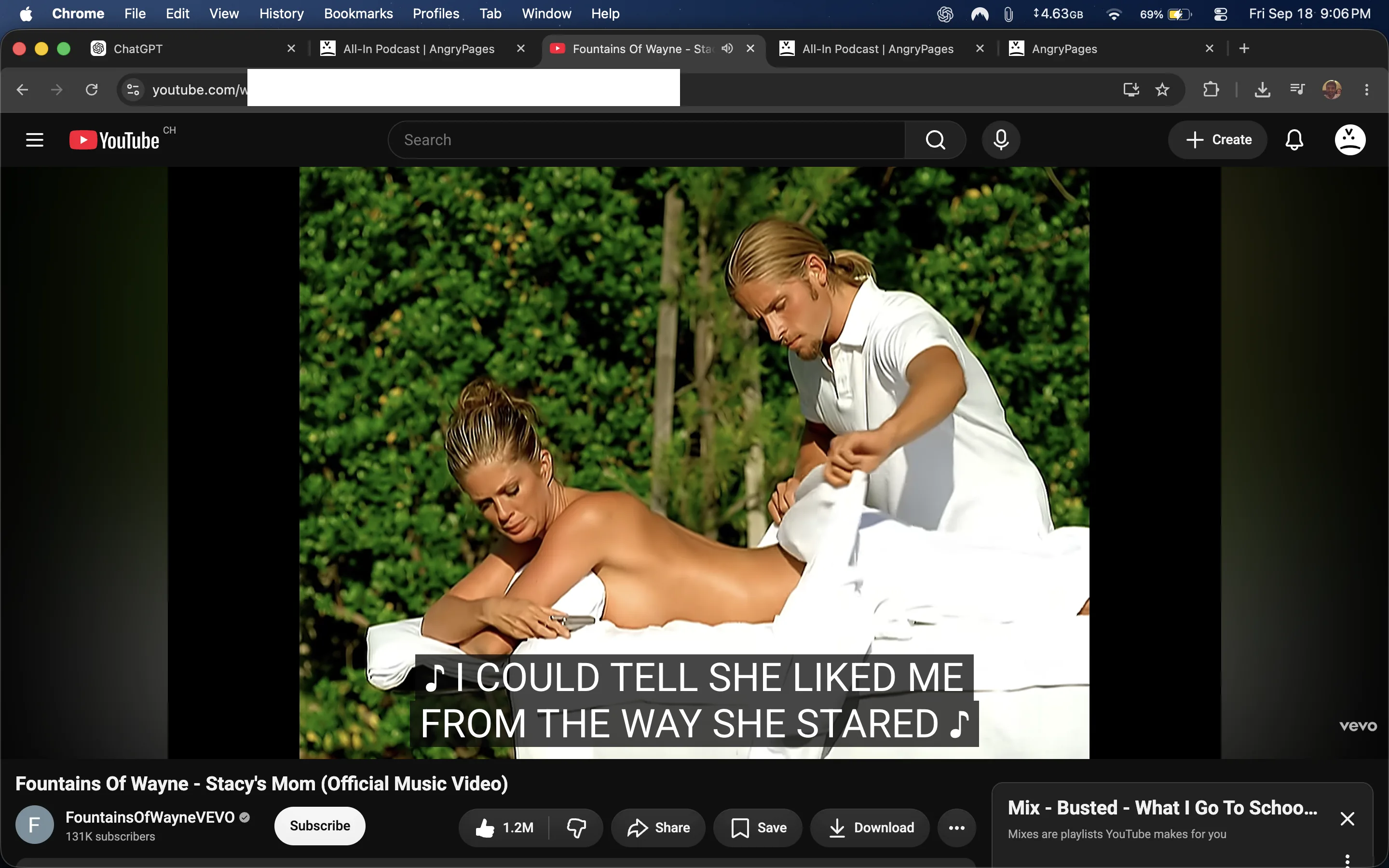This screenshot has height=868, width=1389.
Task: Click the magnifying glass search button
Action: click(936, 139)
